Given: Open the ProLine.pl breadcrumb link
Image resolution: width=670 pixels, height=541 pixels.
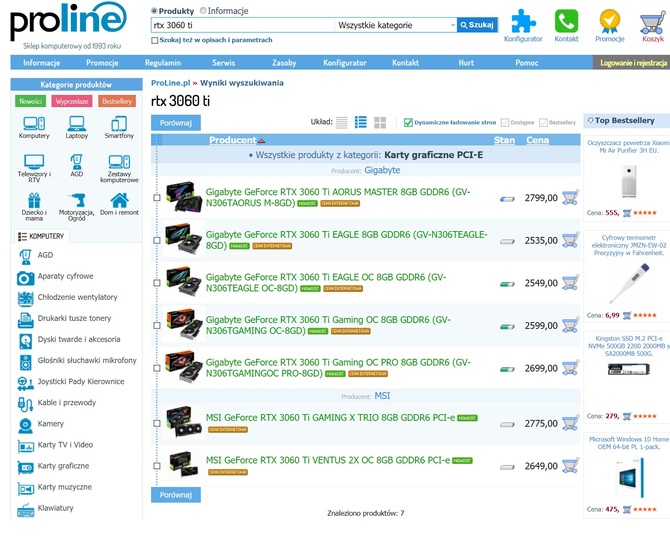Looking at the screenshot, I should coord(170,83).
